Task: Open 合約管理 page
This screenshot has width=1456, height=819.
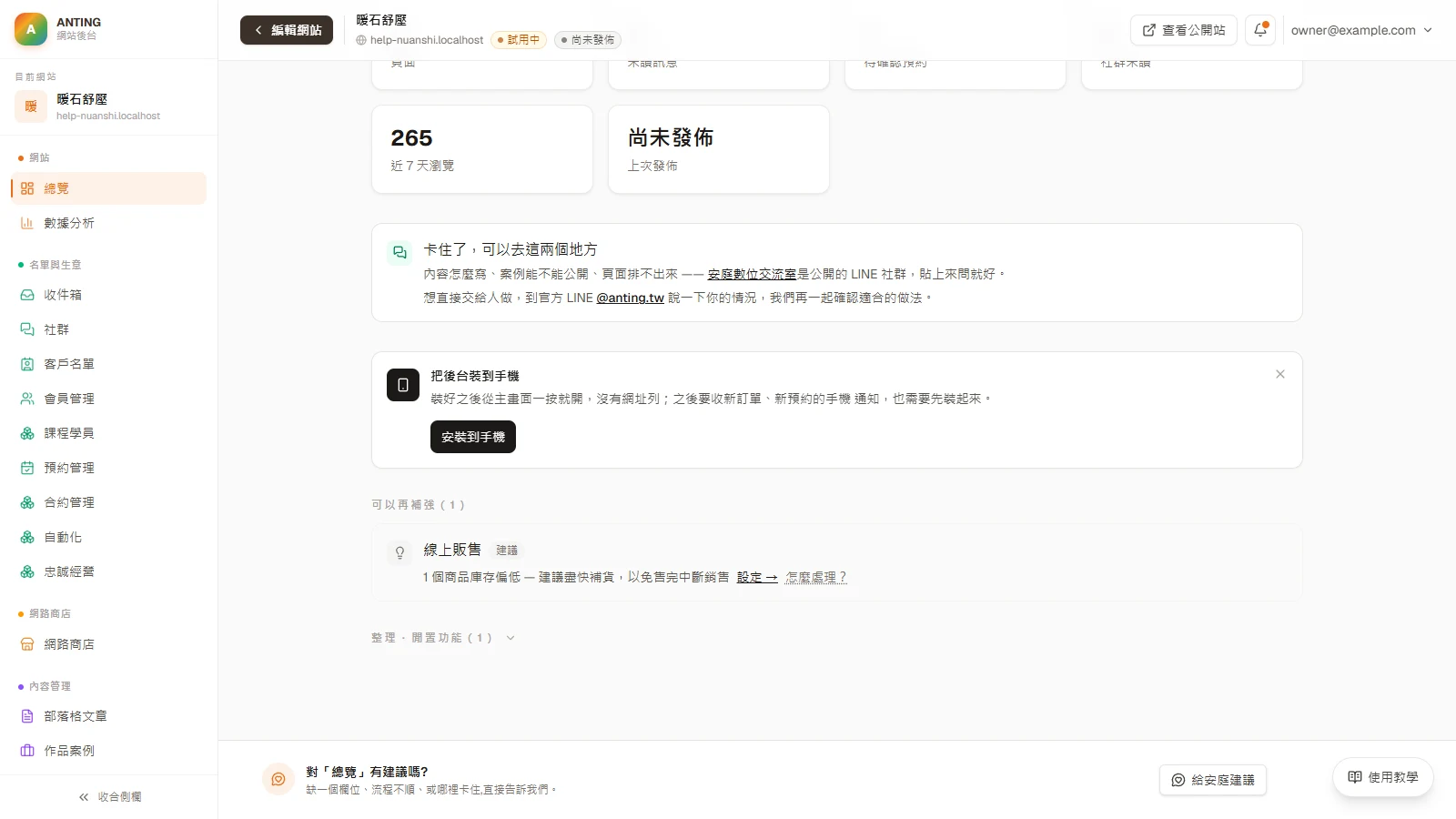Action: pyautogui.click(x=108, y=502)
